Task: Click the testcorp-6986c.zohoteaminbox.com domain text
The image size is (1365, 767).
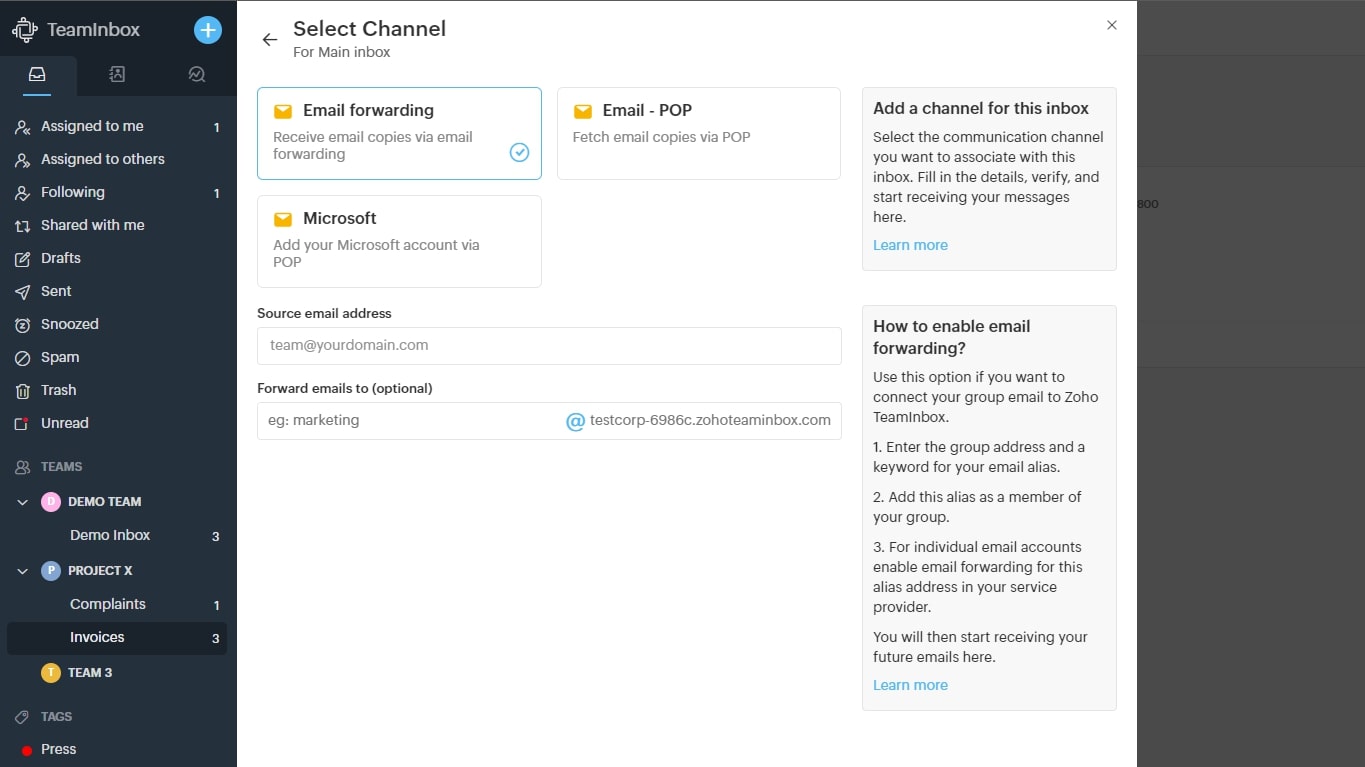Action: 710,421
